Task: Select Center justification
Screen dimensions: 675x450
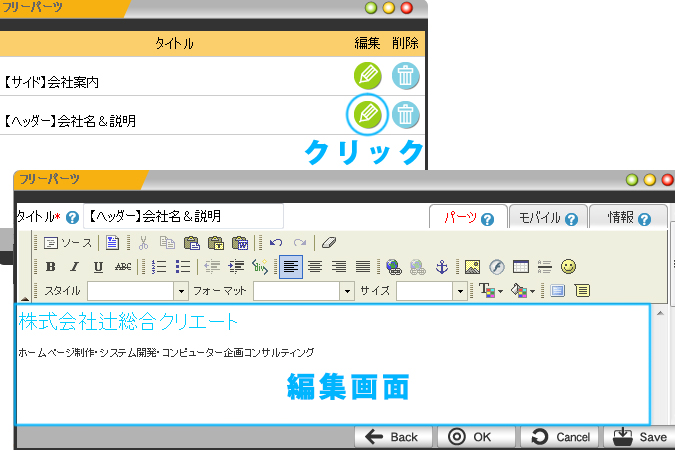Action: (x=315, y=267)
